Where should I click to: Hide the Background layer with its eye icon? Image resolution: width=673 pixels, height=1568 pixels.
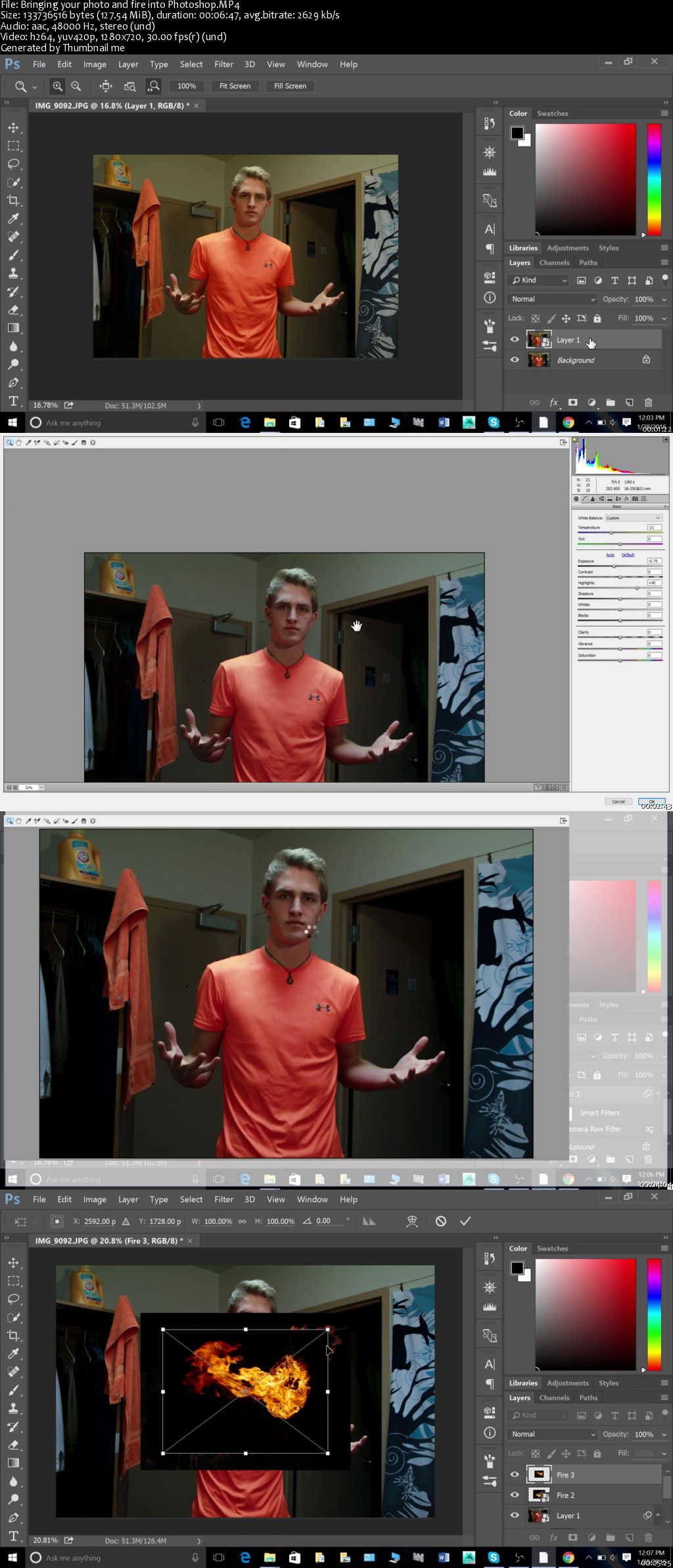pyautogui.click(x=515, y=360)
